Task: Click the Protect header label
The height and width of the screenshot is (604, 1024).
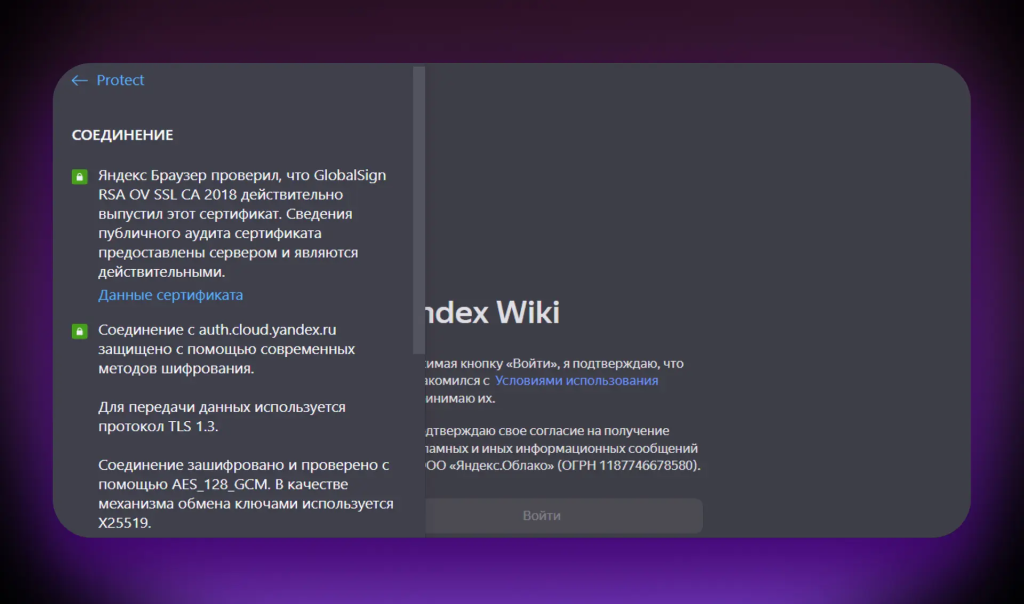Action: (120, 80)
